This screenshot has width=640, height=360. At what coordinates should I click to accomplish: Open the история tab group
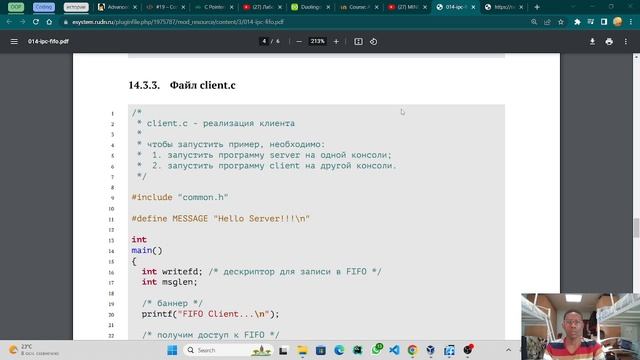[76, 7]
